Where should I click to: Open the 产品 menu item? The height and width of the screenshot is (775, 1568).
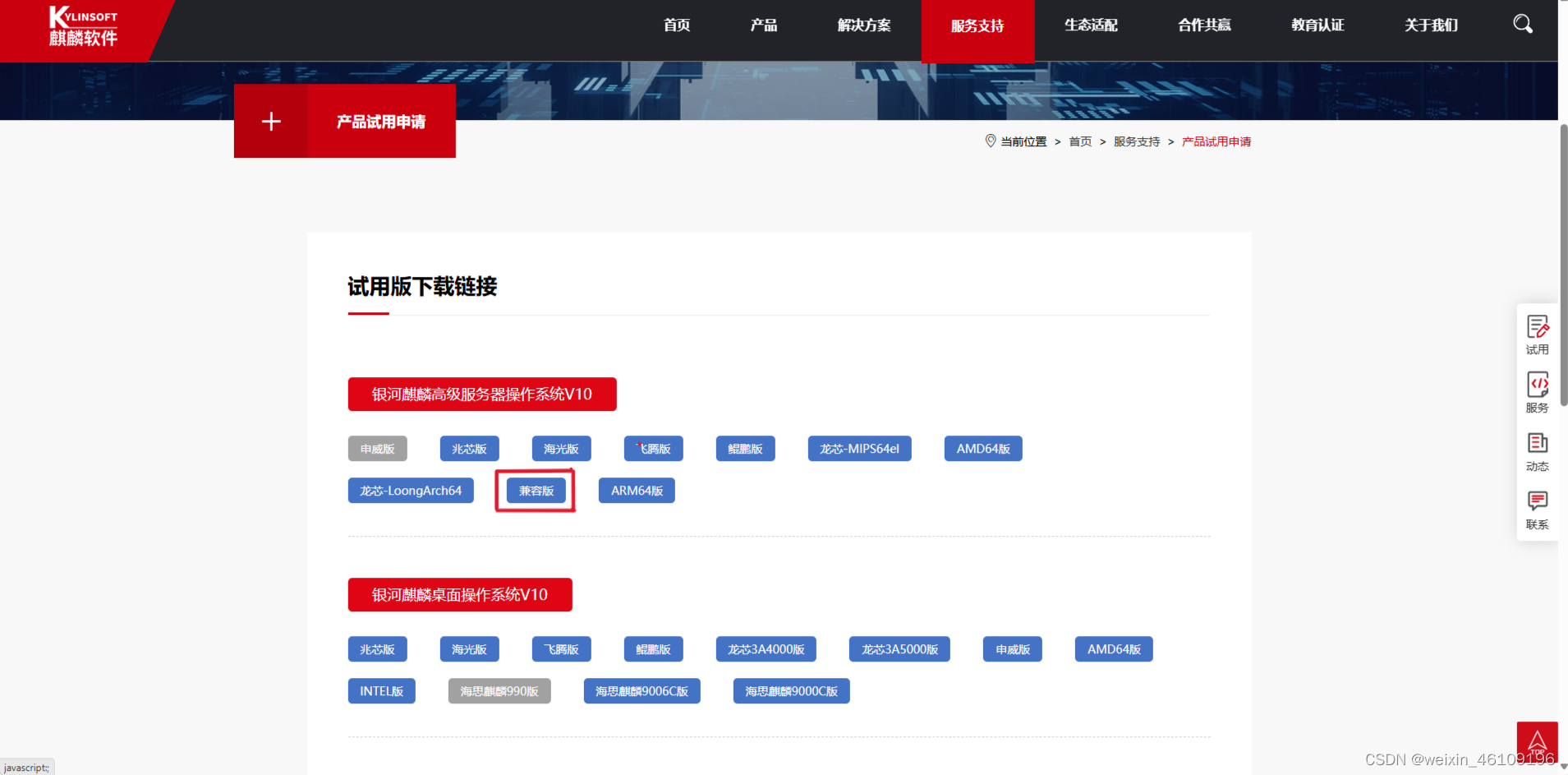(764, 25)
